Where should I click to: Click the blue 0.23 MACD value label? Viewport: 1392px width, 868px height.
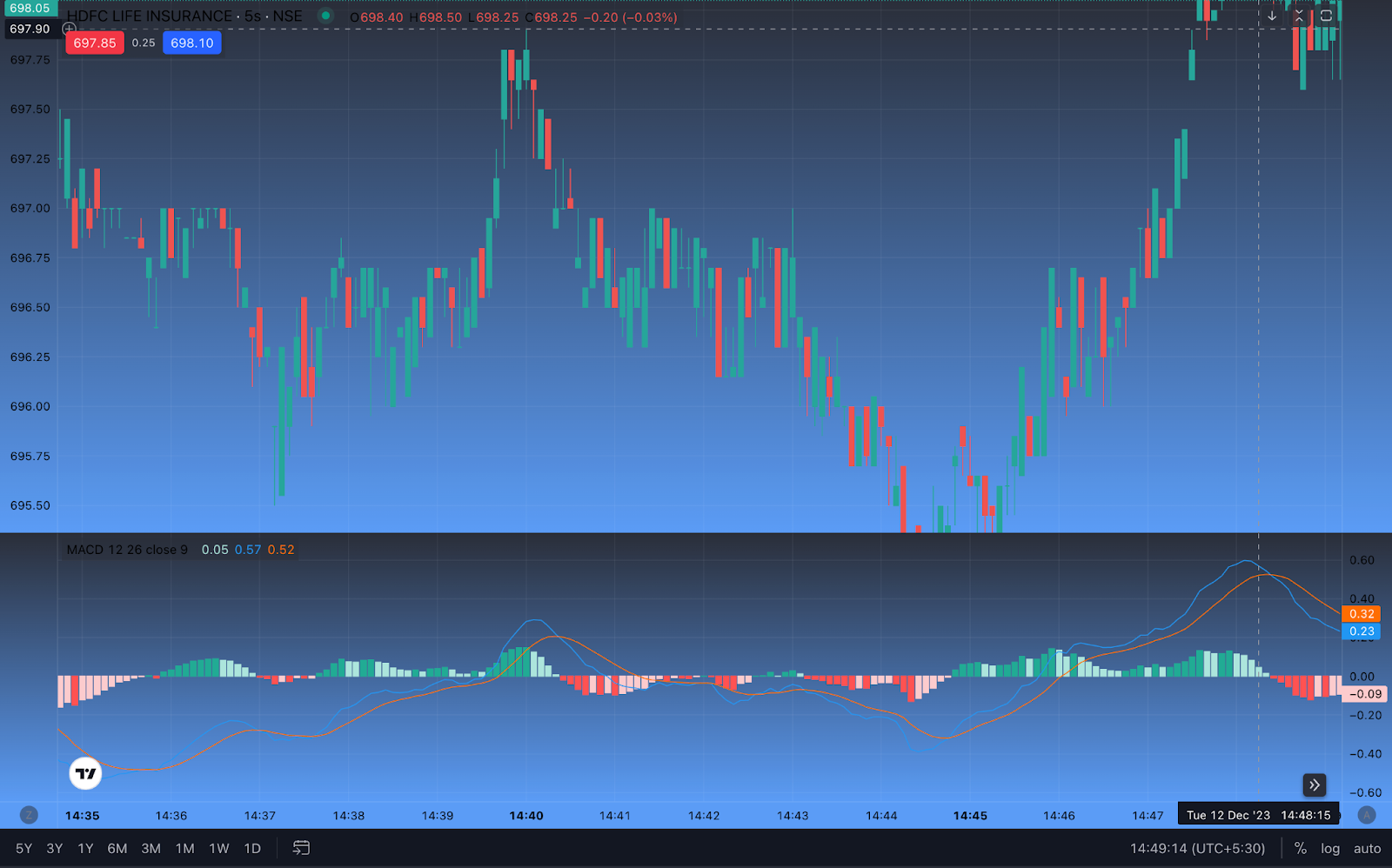[x=1362, y=631]
